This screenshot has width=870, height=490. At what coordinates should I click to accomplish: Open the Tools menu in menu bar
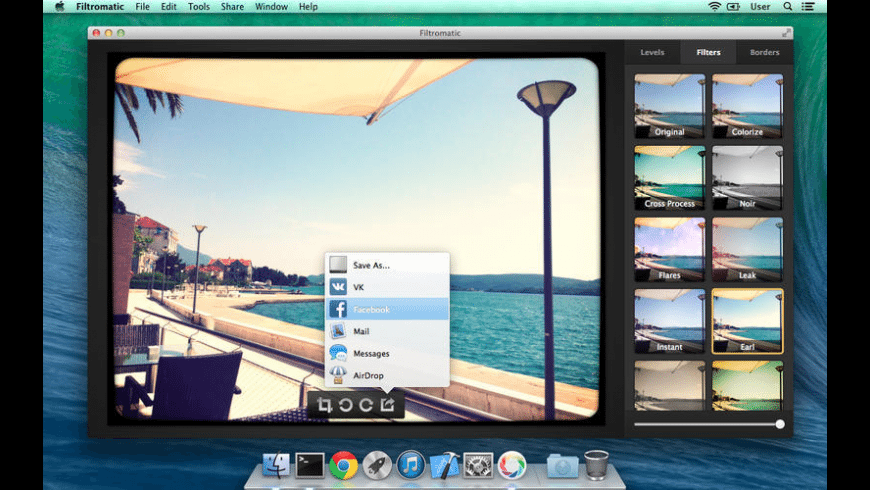(x=199, y=7)
